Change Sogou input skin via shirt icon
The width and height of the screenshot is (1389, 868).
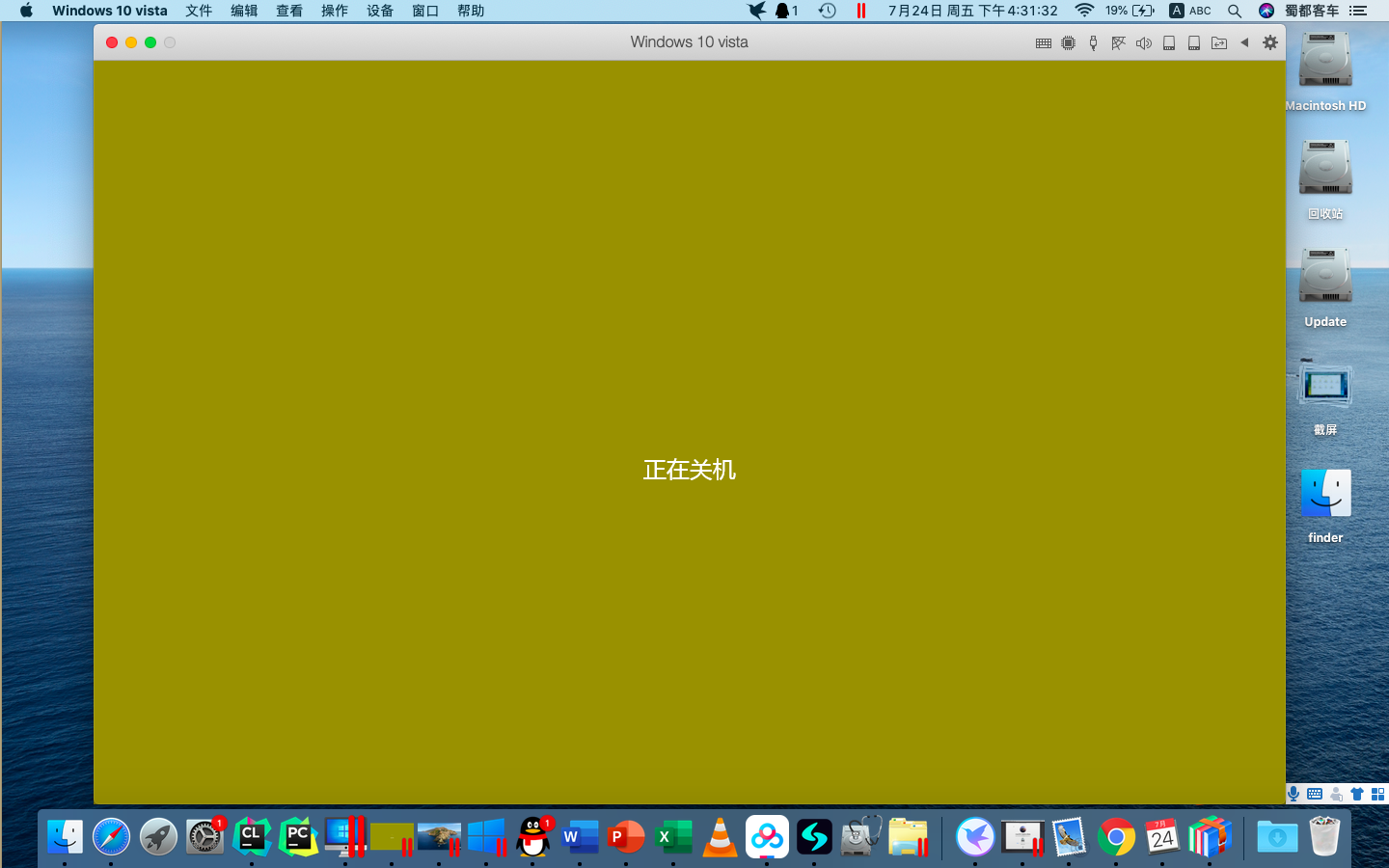pos(1356,794)
